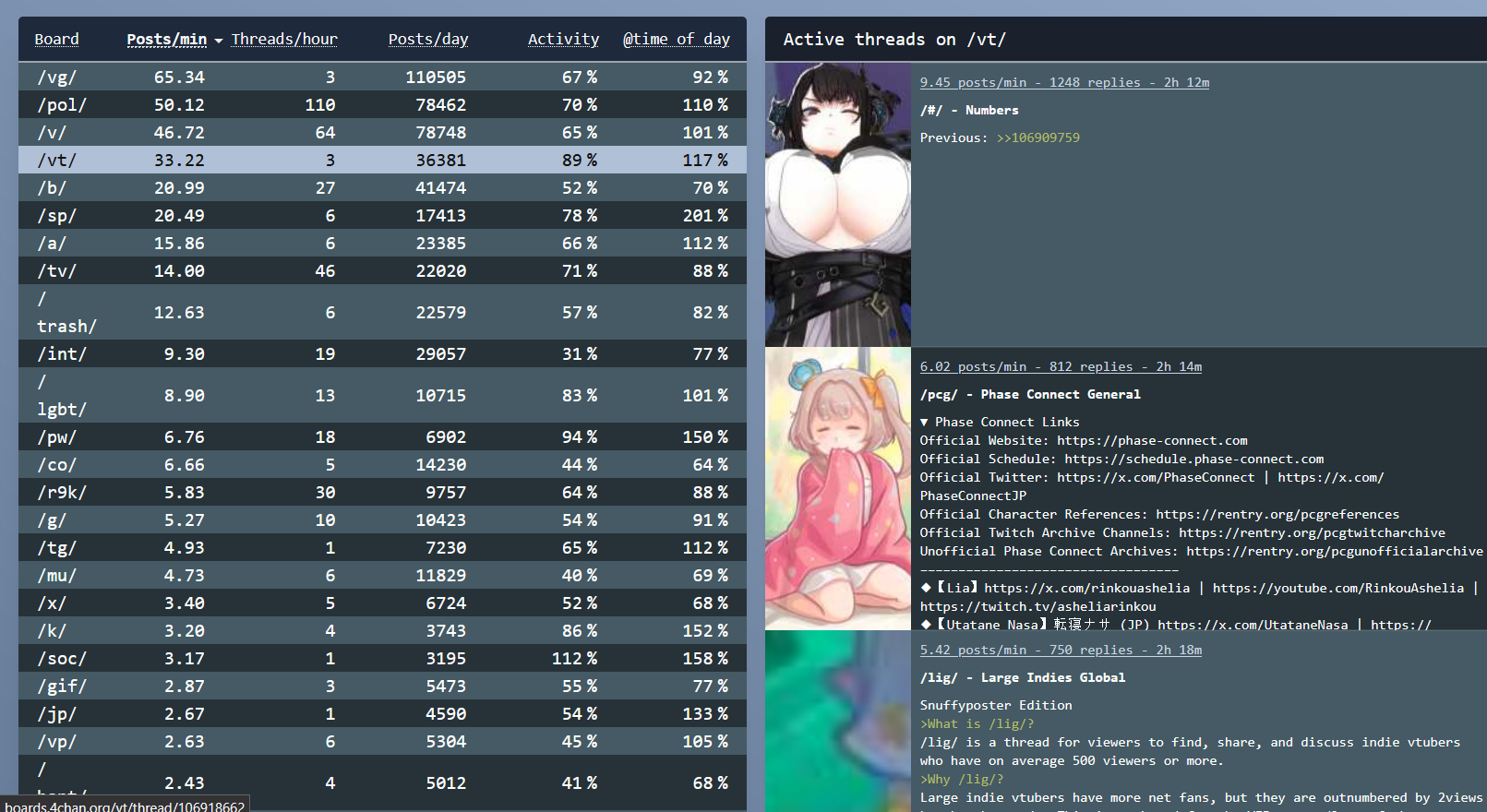The width and height of the screenshot is (1487, 812).
Task: Select the /vp/ board row
Action: (382, 741)
